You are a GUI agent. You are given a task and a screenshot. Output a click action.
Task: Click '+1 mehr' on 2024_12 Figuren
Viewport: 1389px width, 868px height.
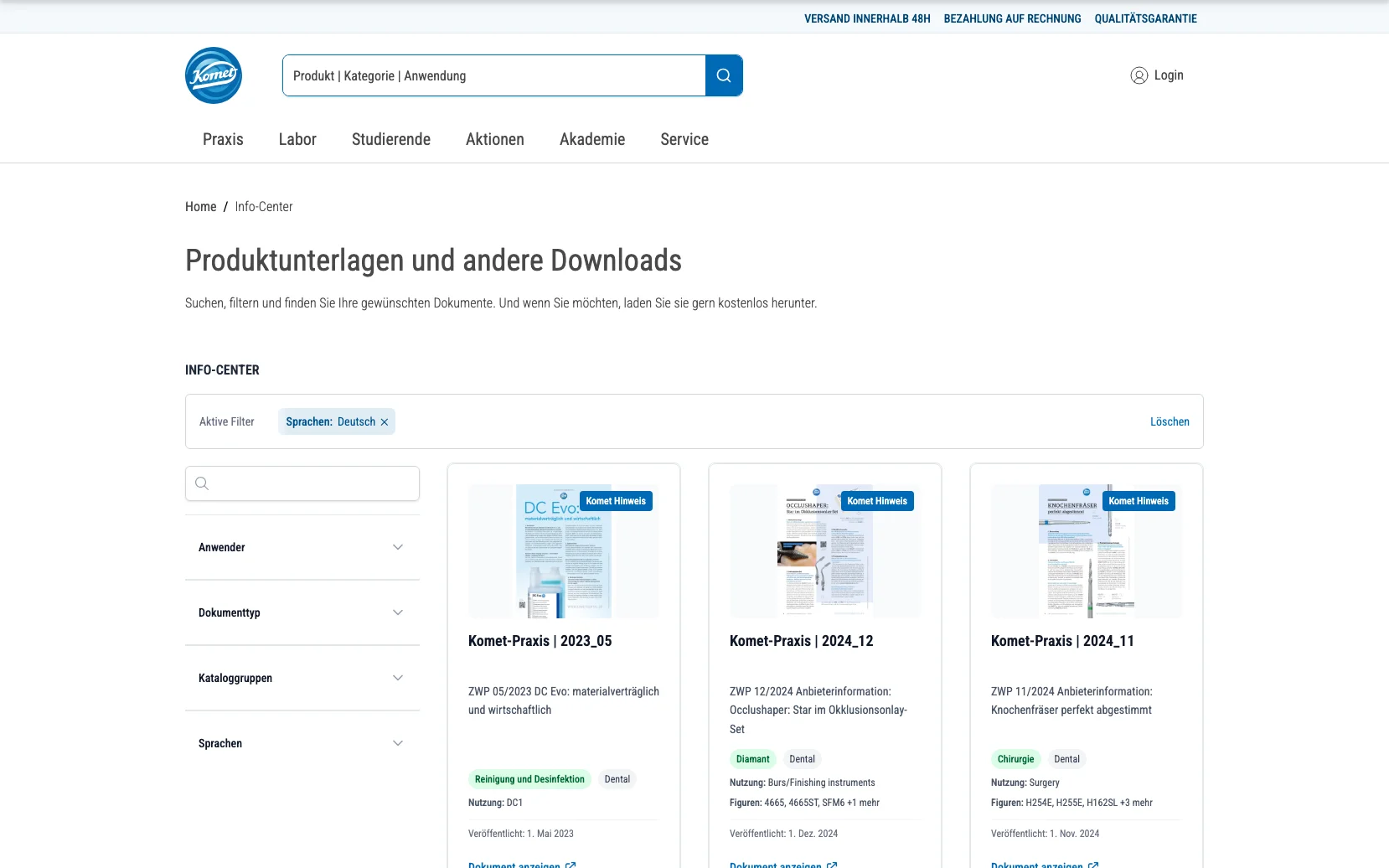(x=864, y=803)
